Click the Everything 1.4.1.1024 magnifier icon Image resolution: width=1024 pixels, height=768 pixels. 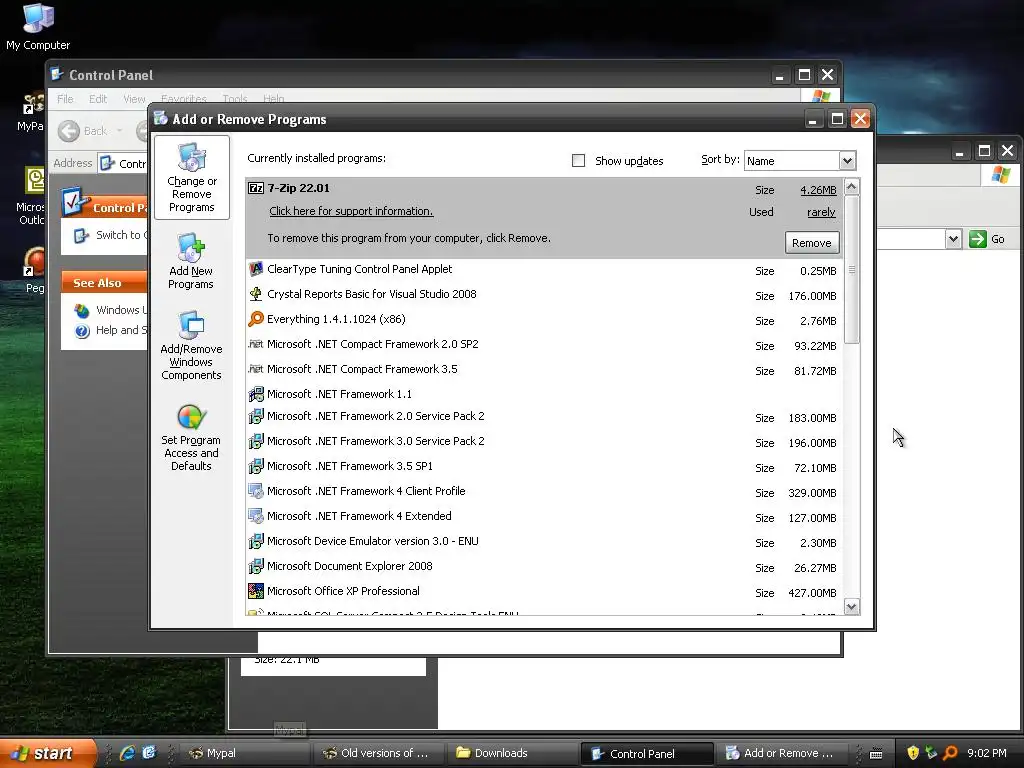click(x=256, y=319)
